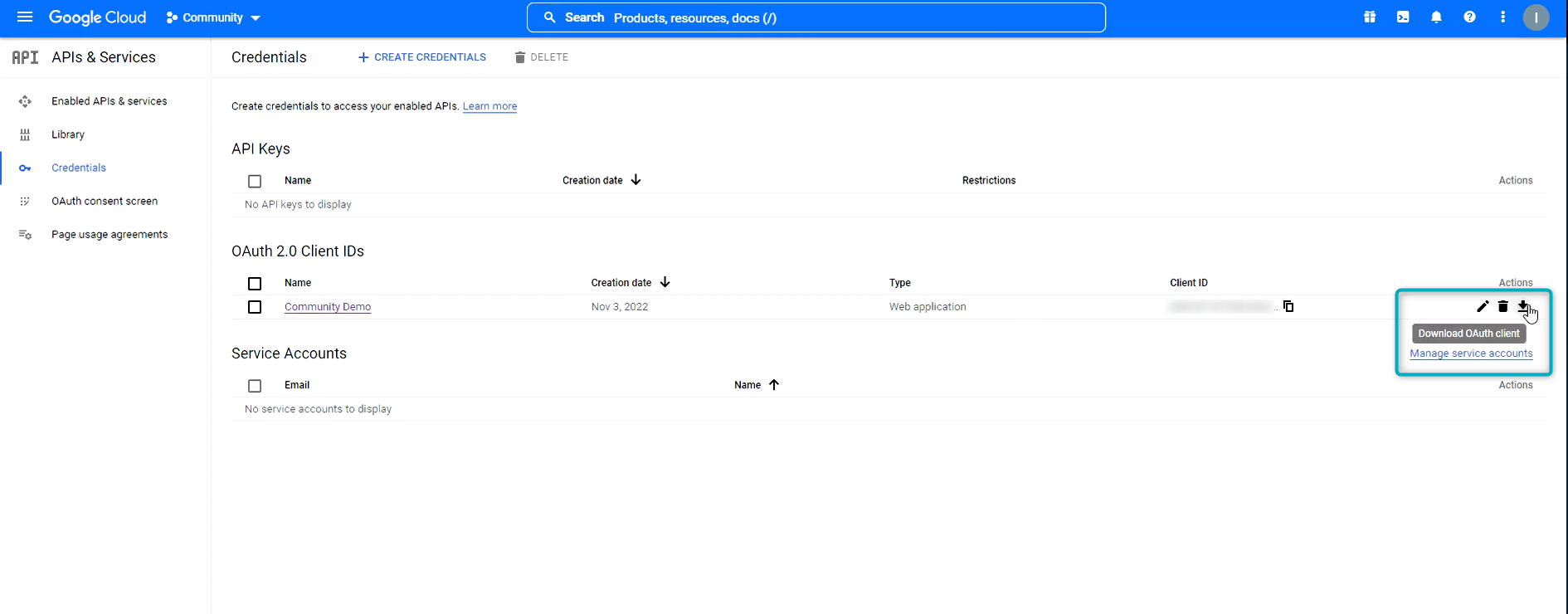Delete the Community Demo OAuth client

tap(1502, 306)
